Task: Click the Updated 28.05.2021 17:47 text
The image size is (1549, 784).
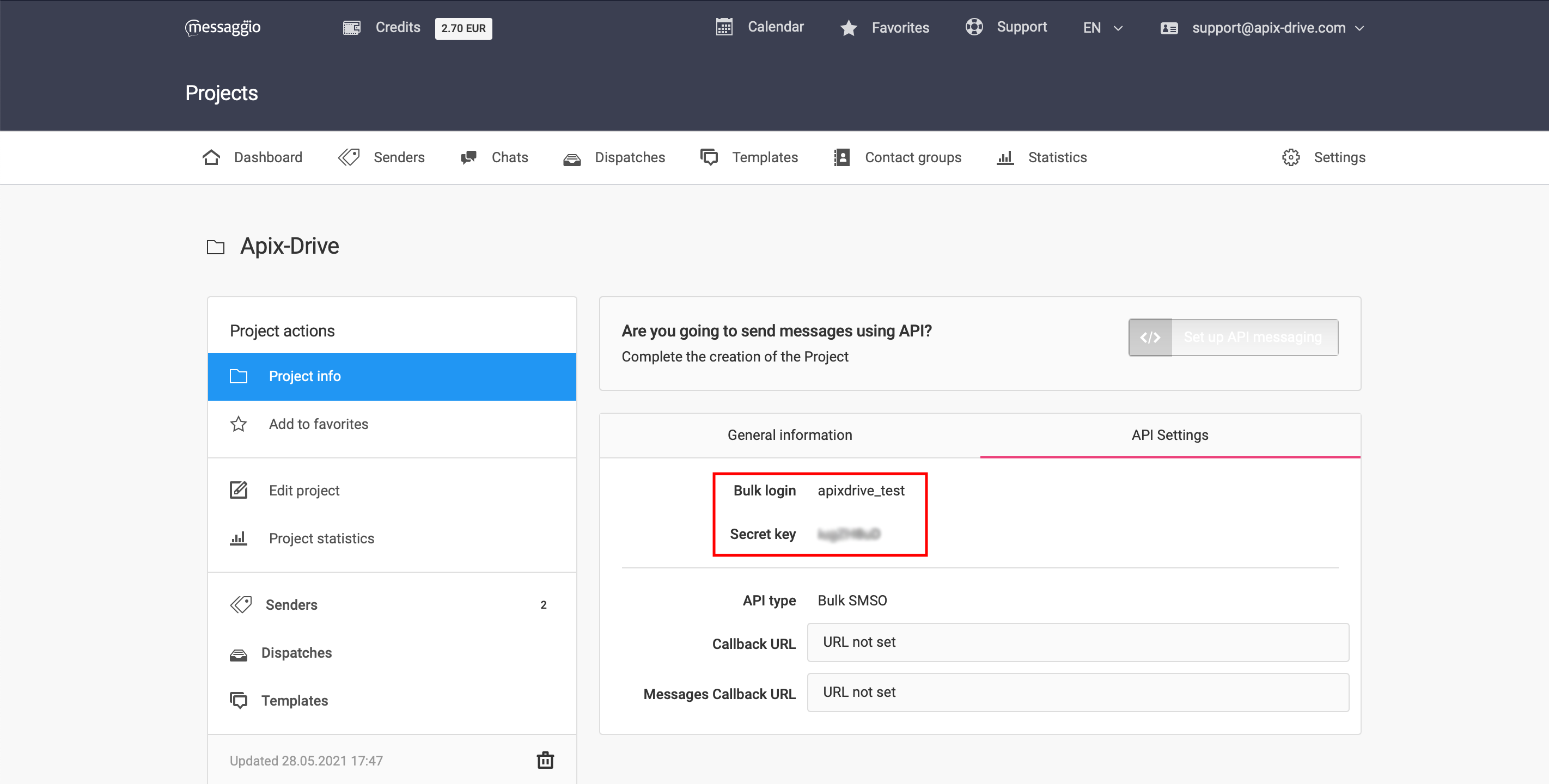Action: (x=306, y=761)
